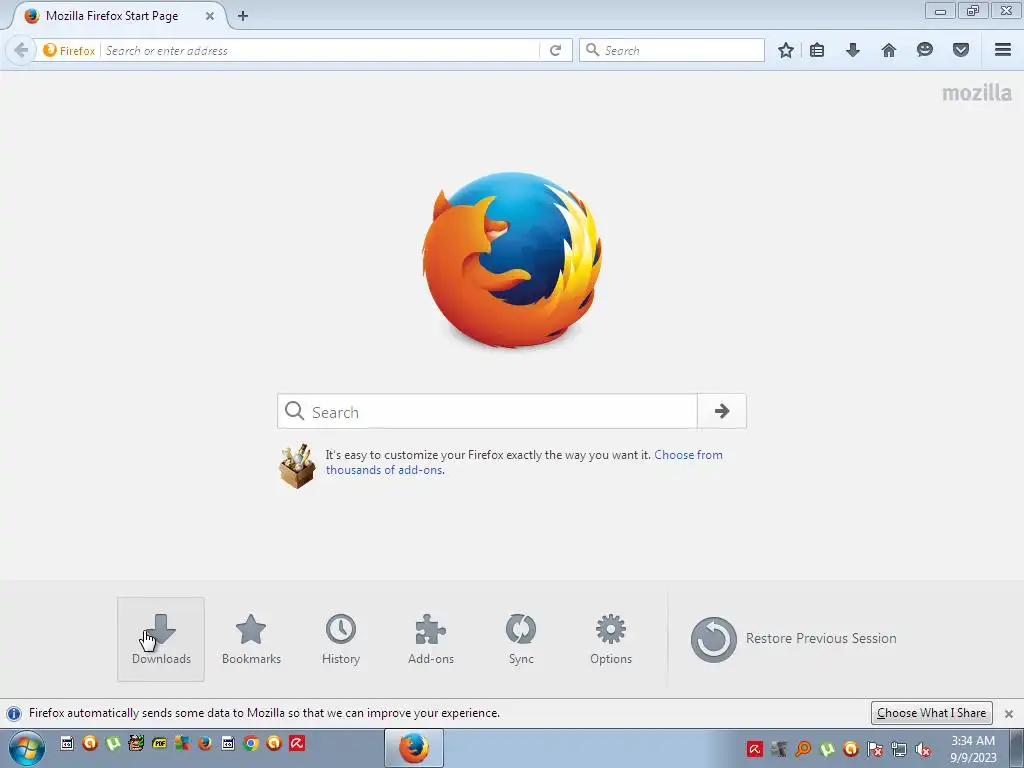This screenshot has height=768, width=1024.
Task: Dismiss the data sharing notification bar
Action: [x=1009, y=714]
